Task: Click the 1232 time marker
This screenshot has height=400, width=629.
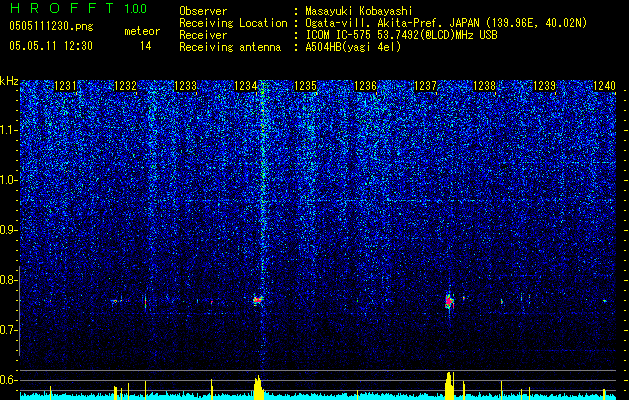Action: (x=125, y=86)
